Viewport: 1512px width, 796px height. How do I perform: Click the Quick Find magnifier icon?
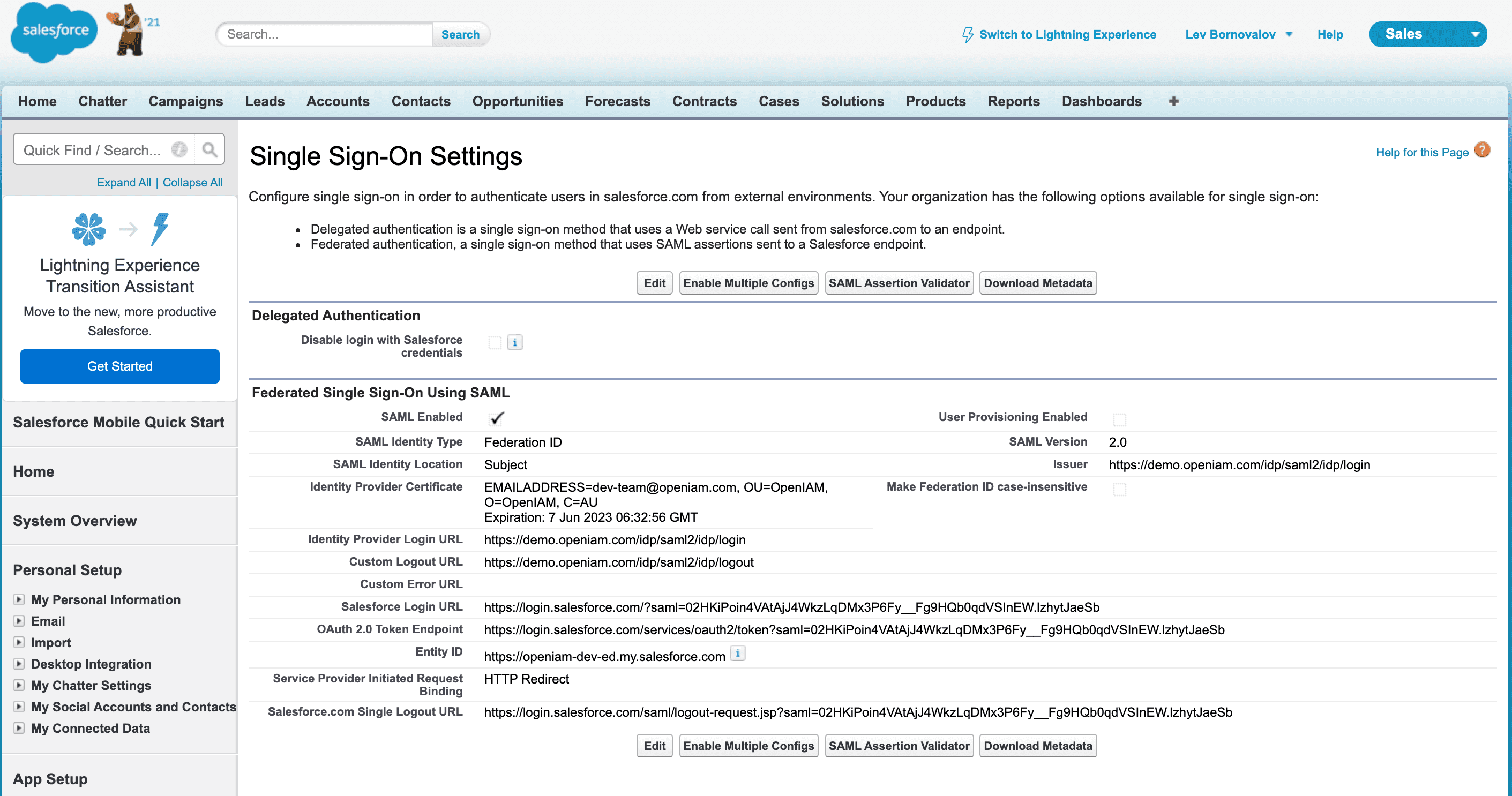[x=209, y=151]
